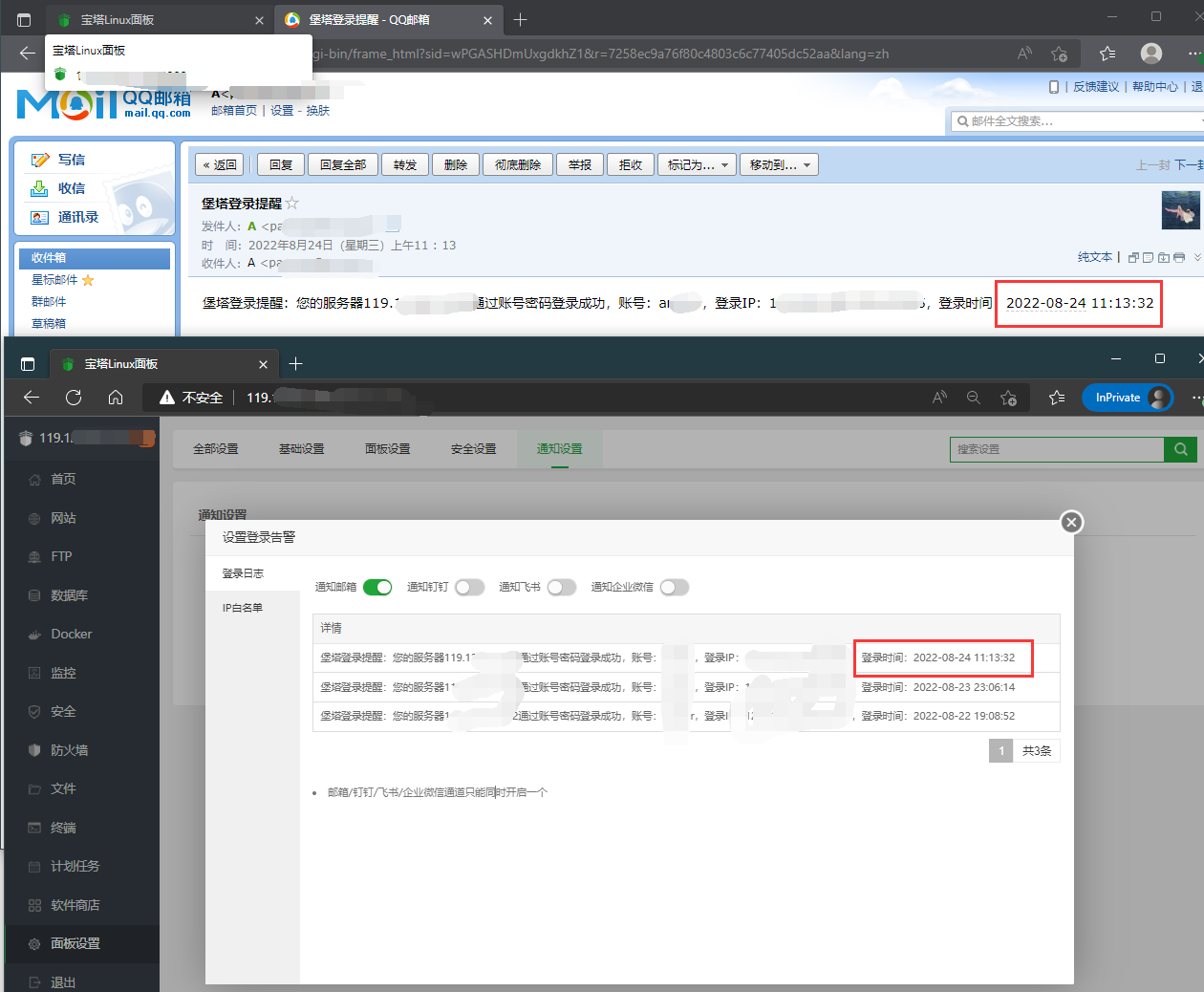
Task: Click the 不安全 warning in the address bar
Action: (191, 398)
